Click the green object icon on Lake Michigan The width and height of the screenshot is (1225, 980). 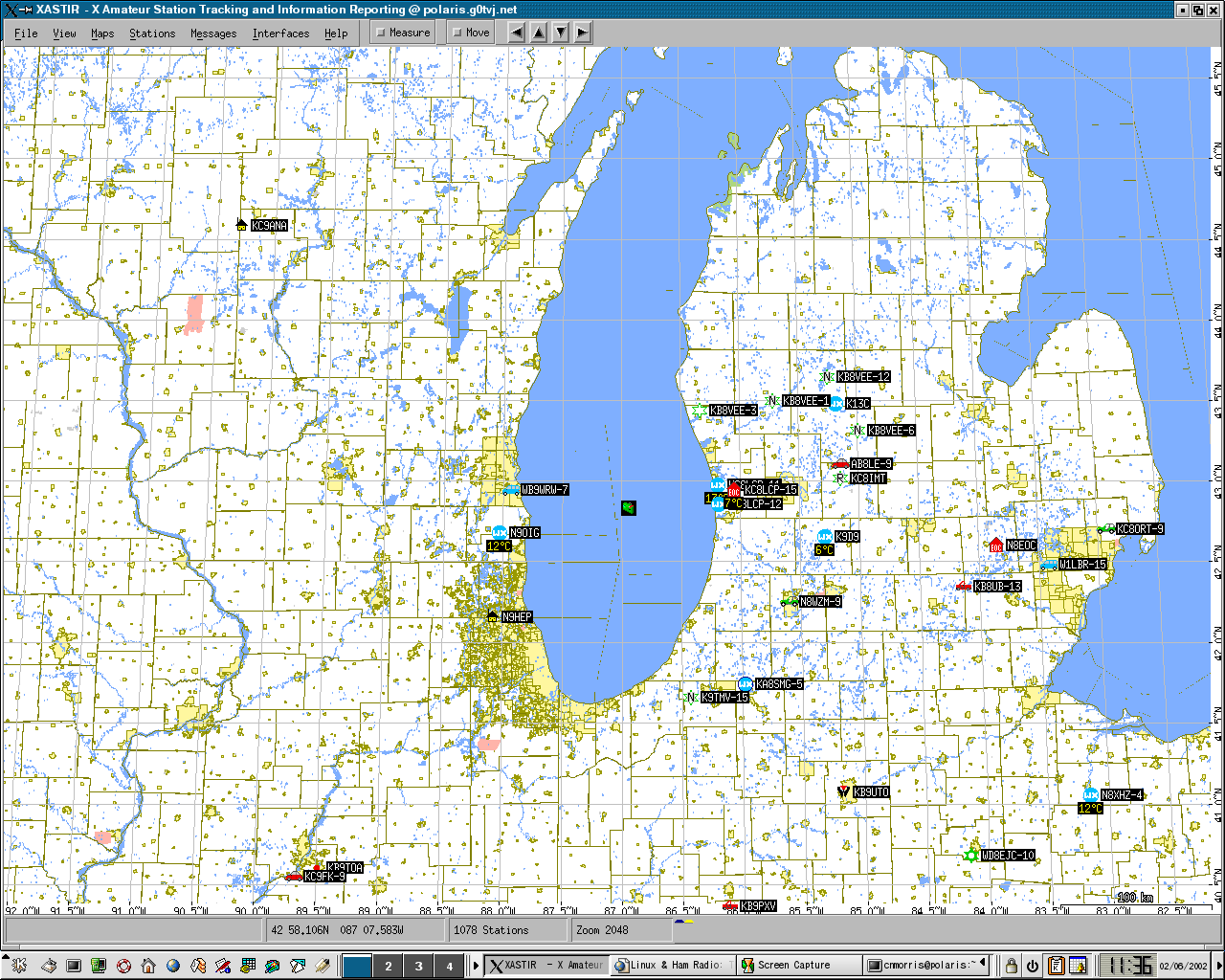[629, 506]
